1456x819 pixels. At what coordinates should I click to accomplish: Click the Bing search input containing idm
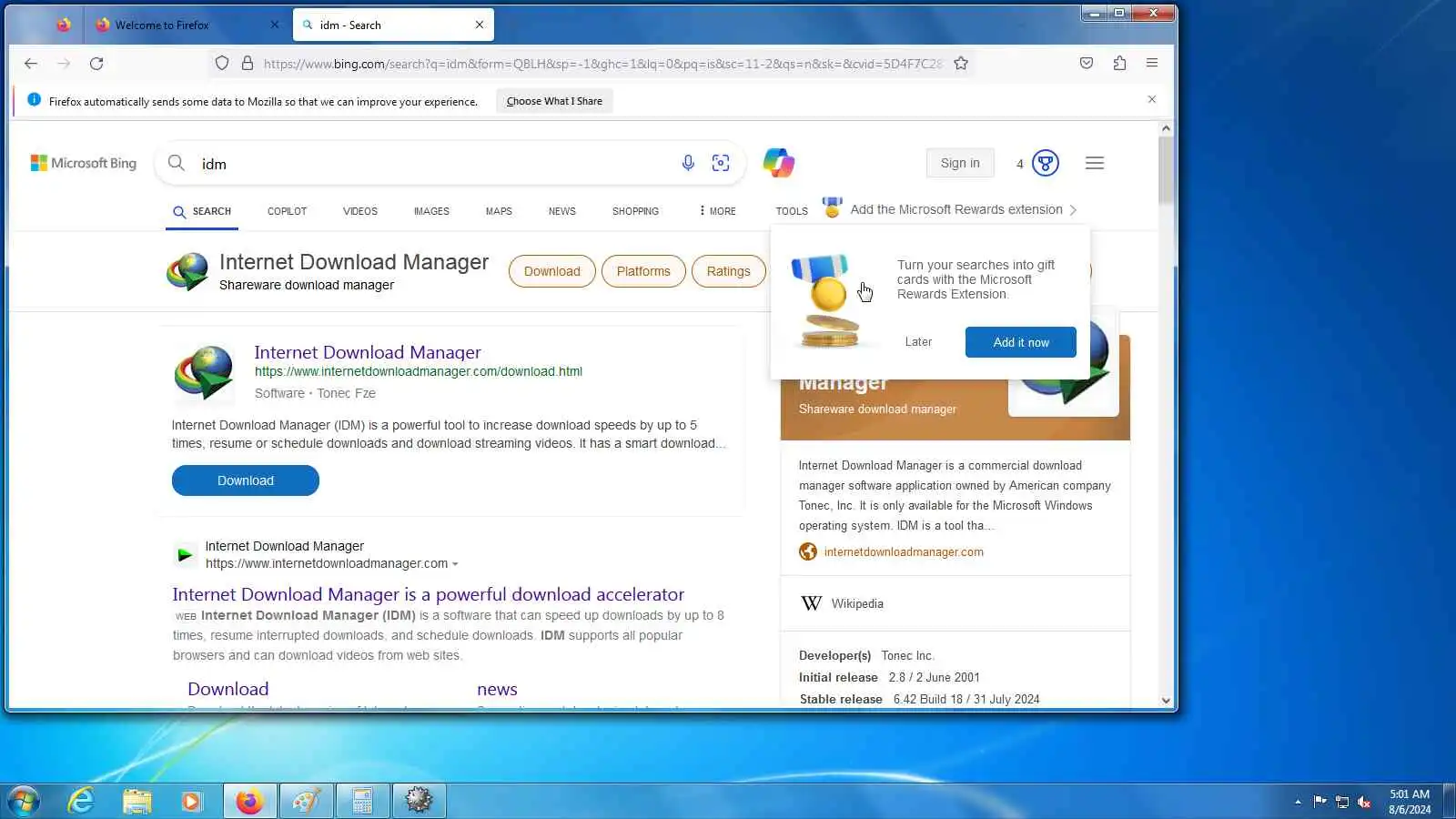coord(437,164)
